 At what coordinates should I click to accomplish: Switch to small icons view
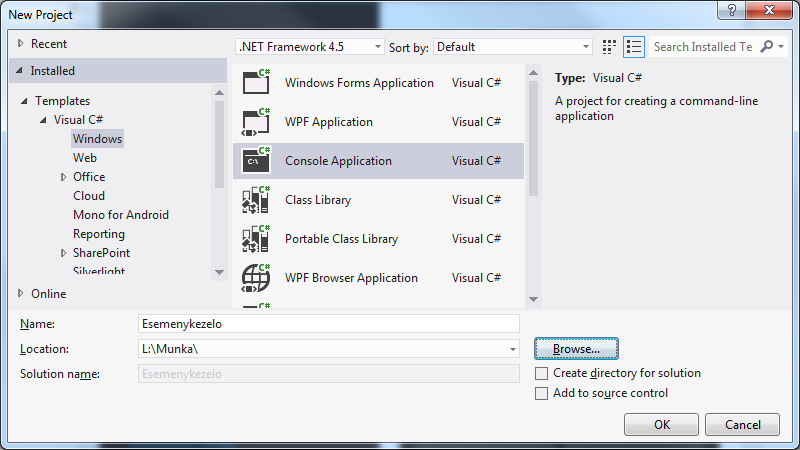[609, 47]
